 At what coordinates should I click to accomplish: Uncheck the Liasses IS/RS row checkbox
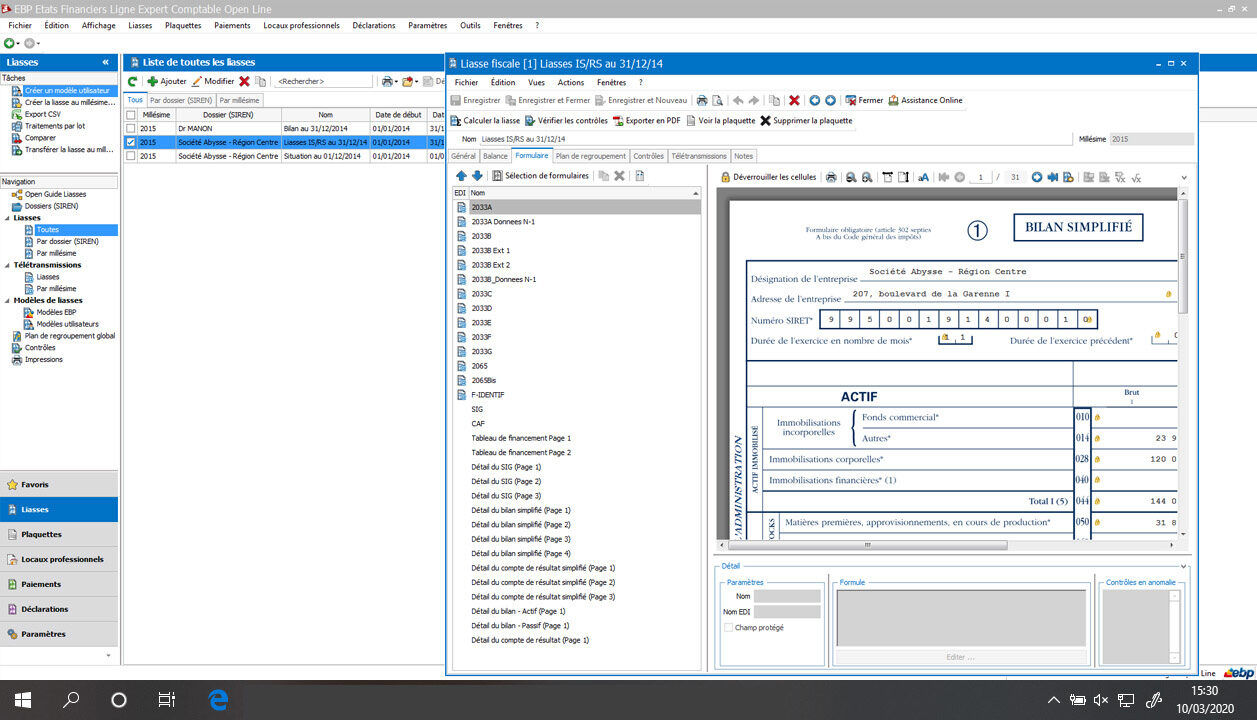[130, 142]
